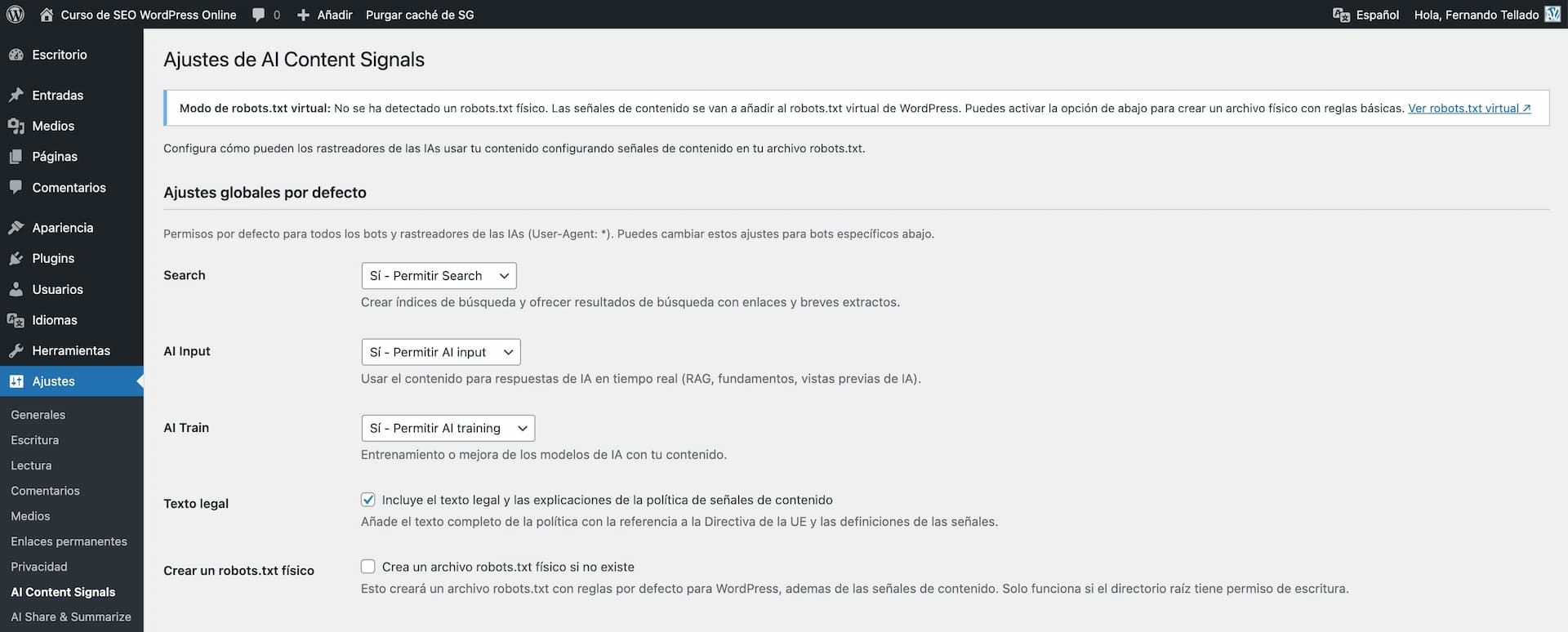Go to Enlaces permanentes settings submenu
This screenshot has height=632, width=1568.
coord(69,541)
